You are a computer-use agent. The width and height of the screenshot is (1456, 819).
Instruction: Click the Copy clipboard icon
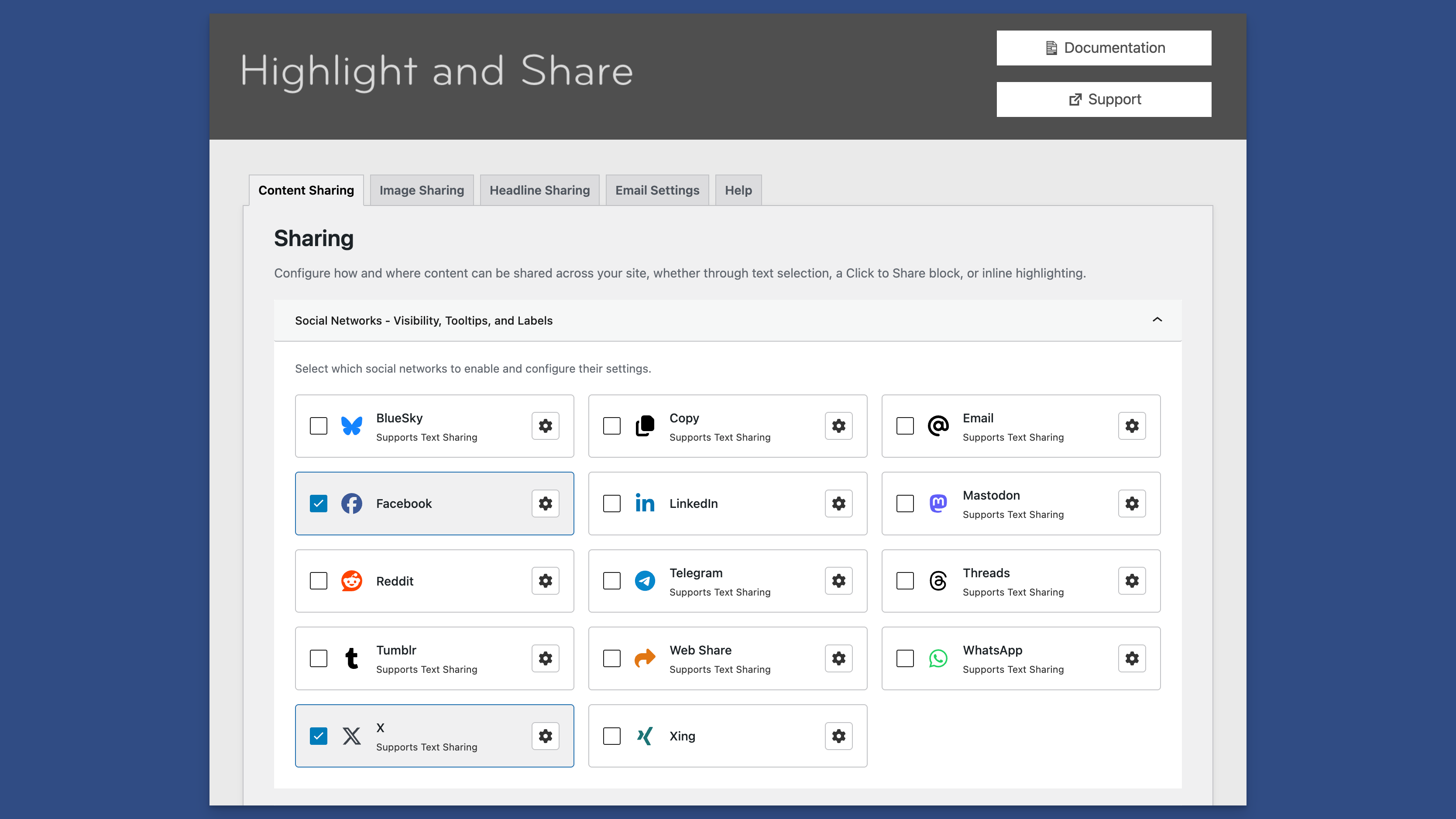[645, 425]
